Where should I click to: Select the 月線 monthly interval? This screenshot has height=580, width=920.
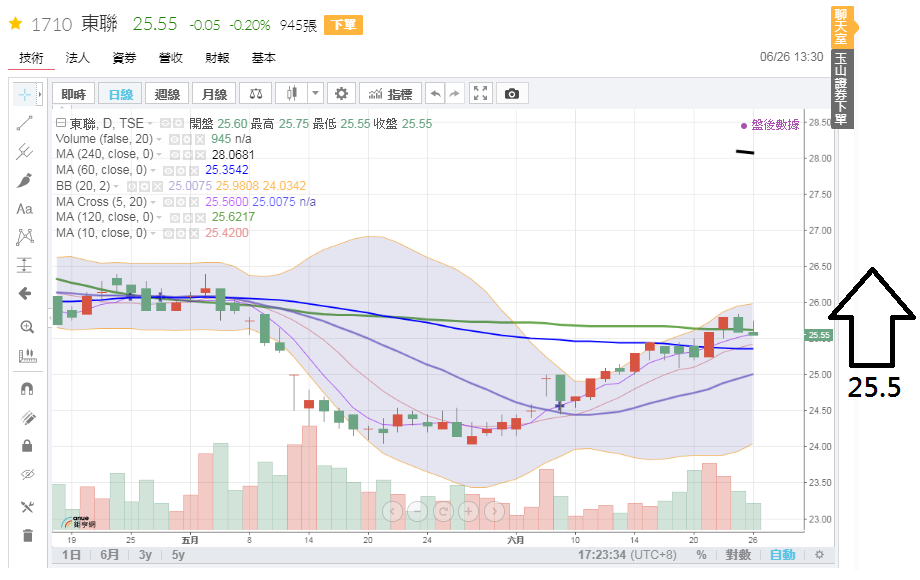tap(214, 94)
